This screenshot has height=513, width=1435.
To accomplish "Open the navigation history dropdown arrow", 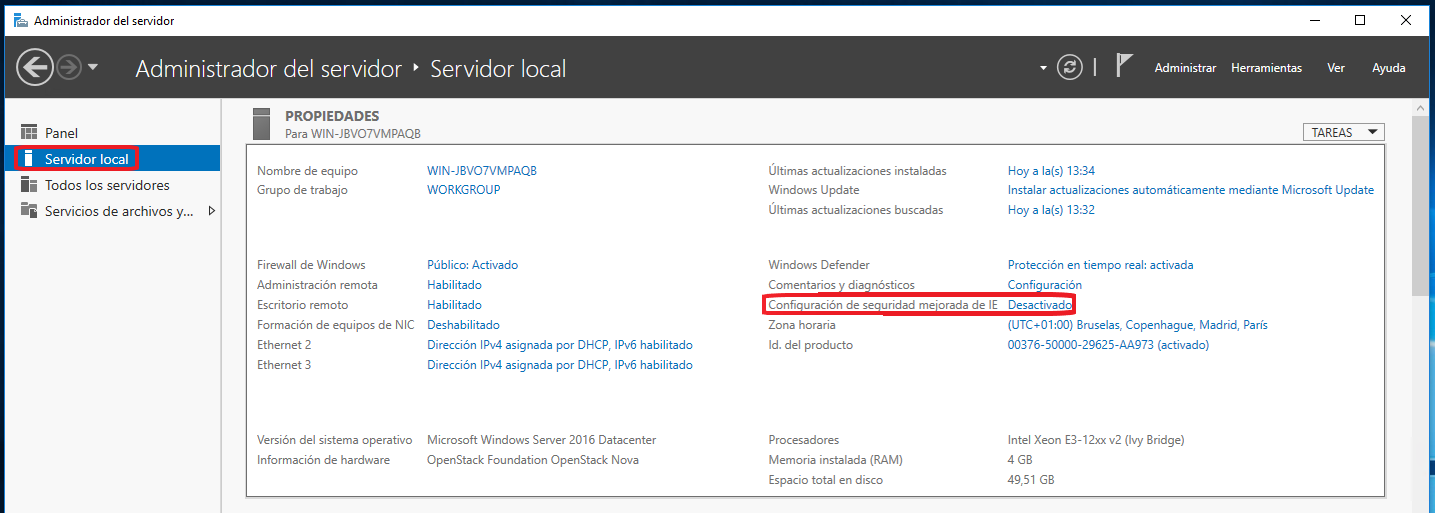I will coord(93,68).
